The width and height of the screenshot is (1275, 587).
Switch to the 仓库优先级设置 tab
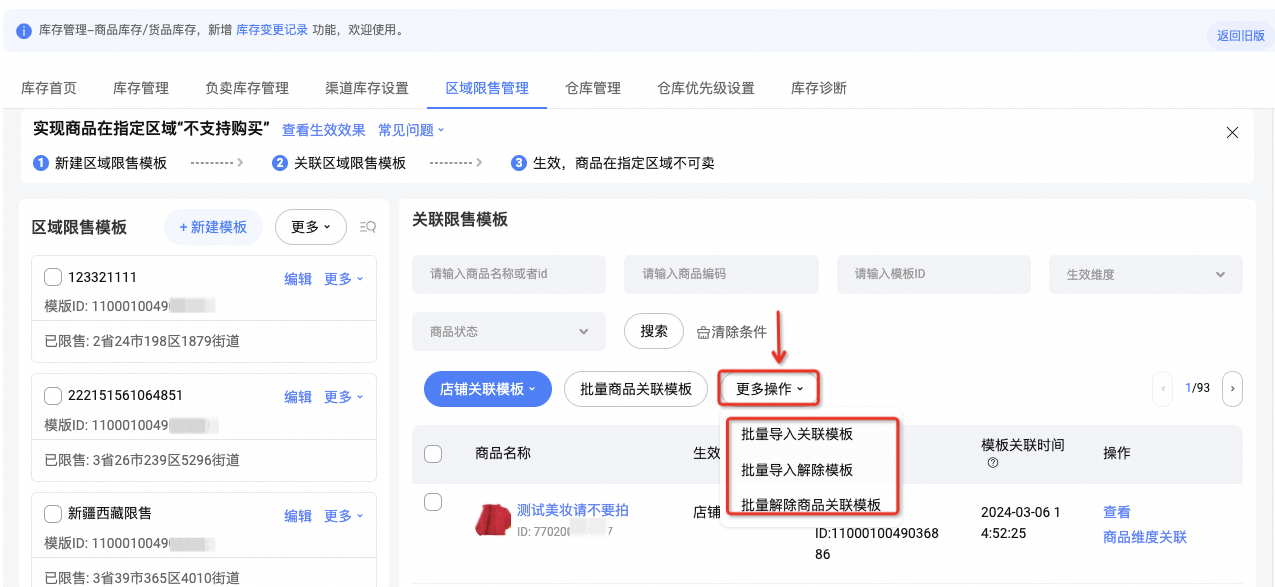(x=706, y=88)
